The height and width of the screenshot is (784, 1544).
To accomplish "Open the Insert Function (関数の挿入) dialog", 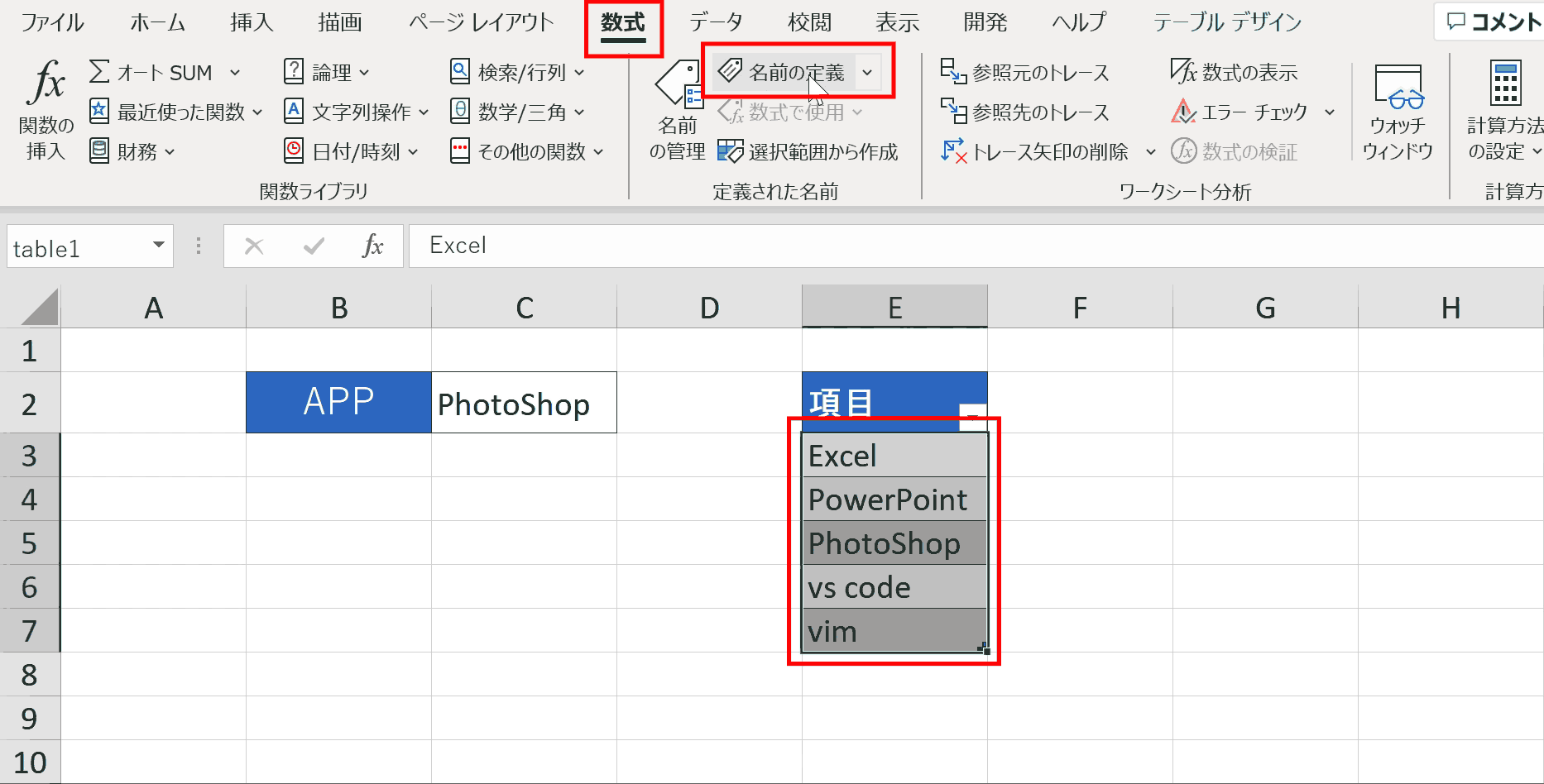I will [x=46, y=109].
